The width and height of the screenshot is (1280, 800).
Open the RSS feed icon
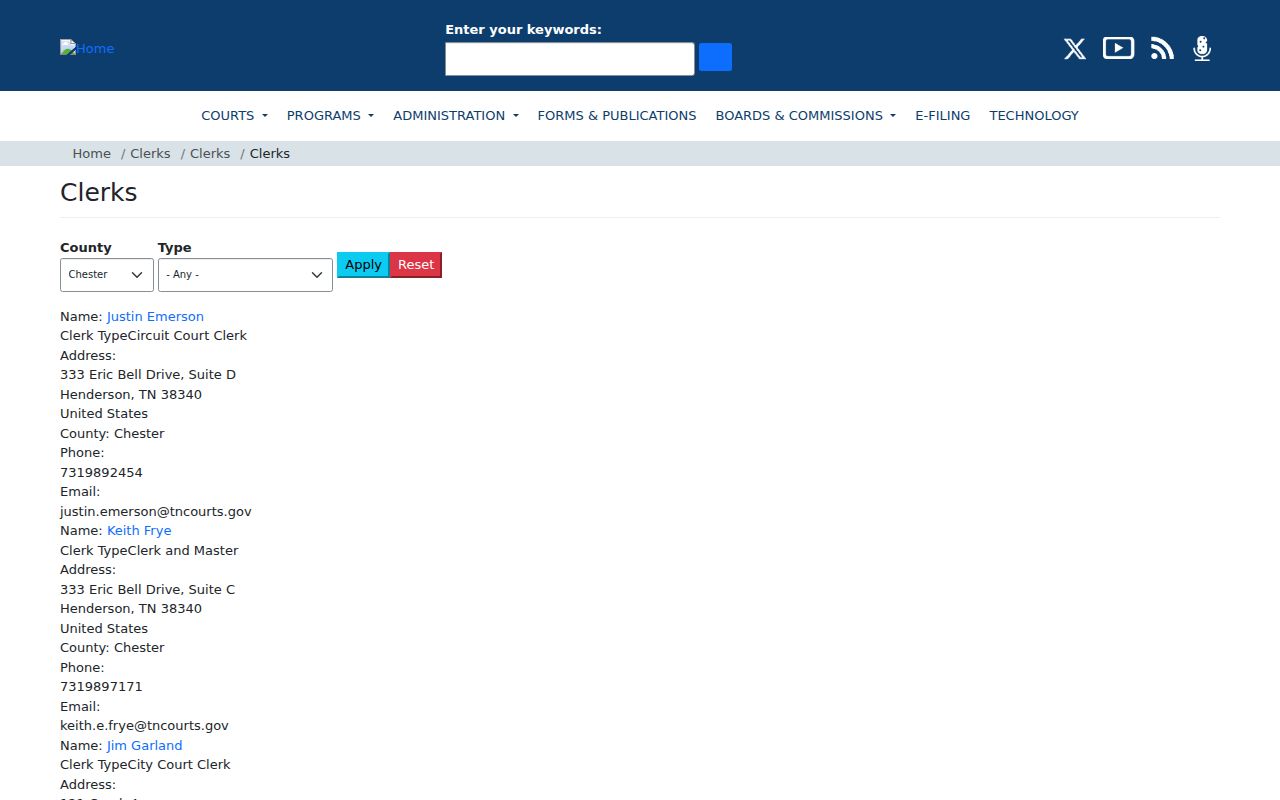(x=1162, y=49)
